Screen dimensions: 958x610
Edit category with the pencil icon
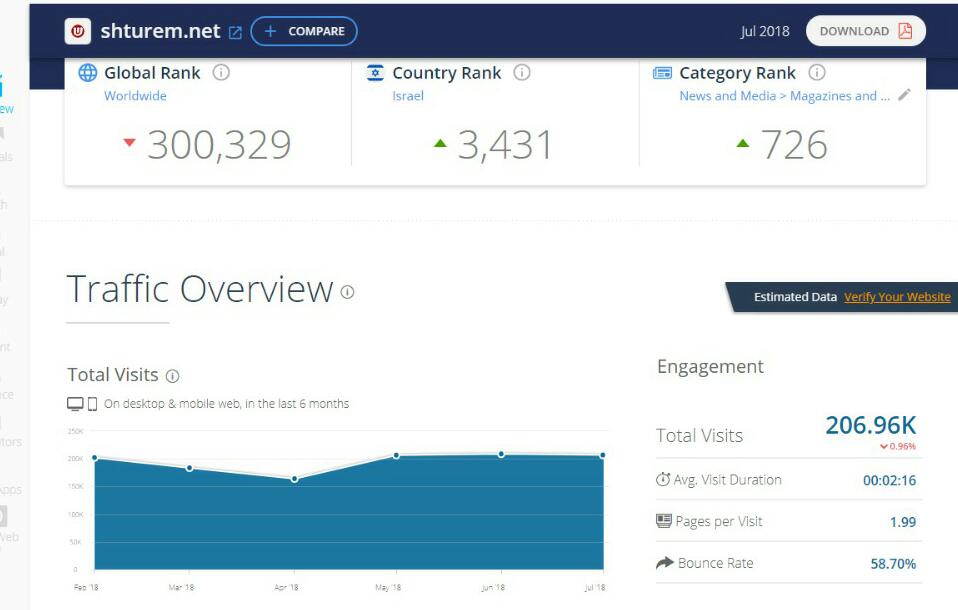click(x=904, y=95)
